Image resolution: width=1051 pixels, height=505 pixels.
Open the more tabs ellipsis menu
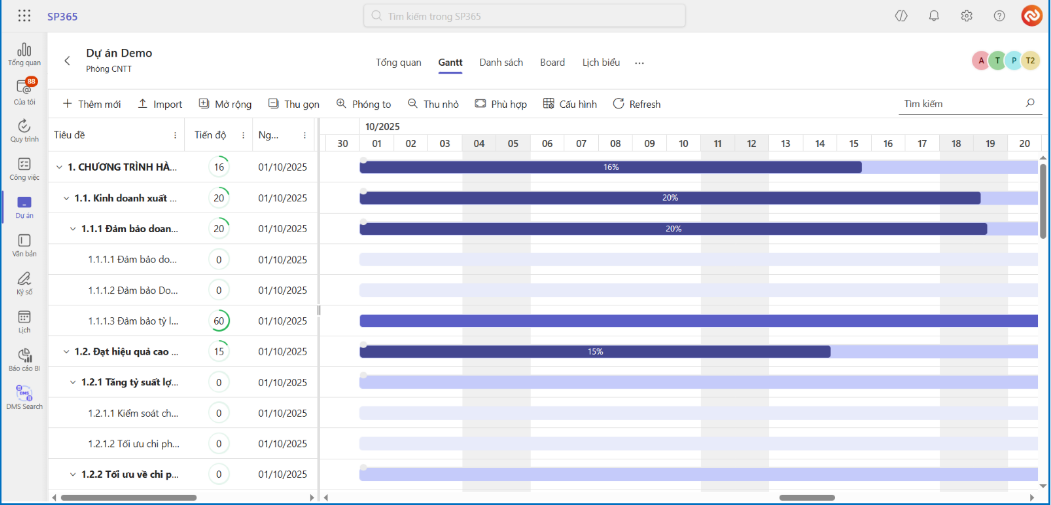pyautogui.click(x=640, y=63)
